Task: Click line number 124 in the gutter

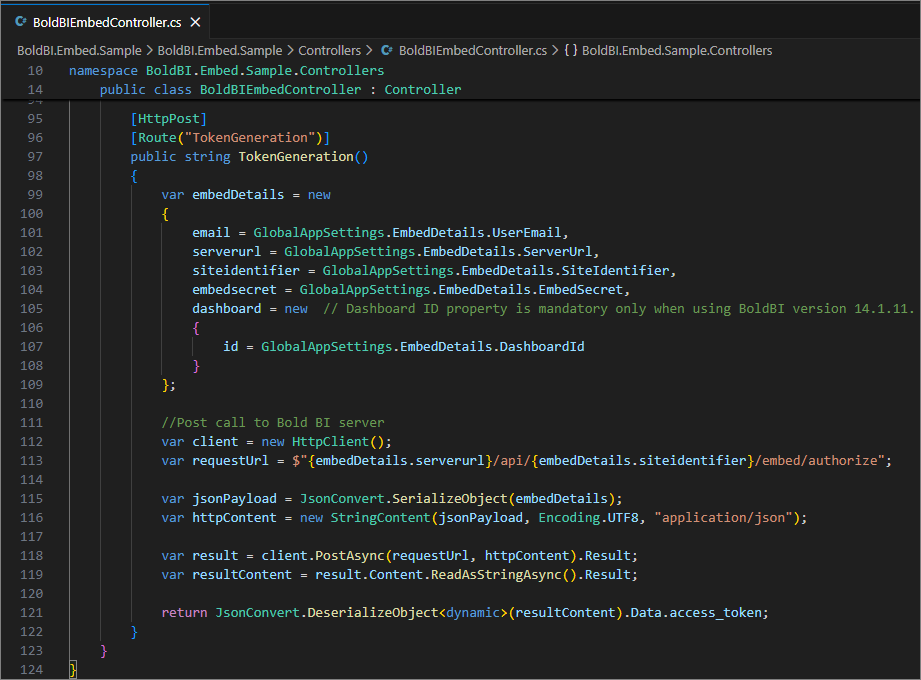Action: point(35,669)
